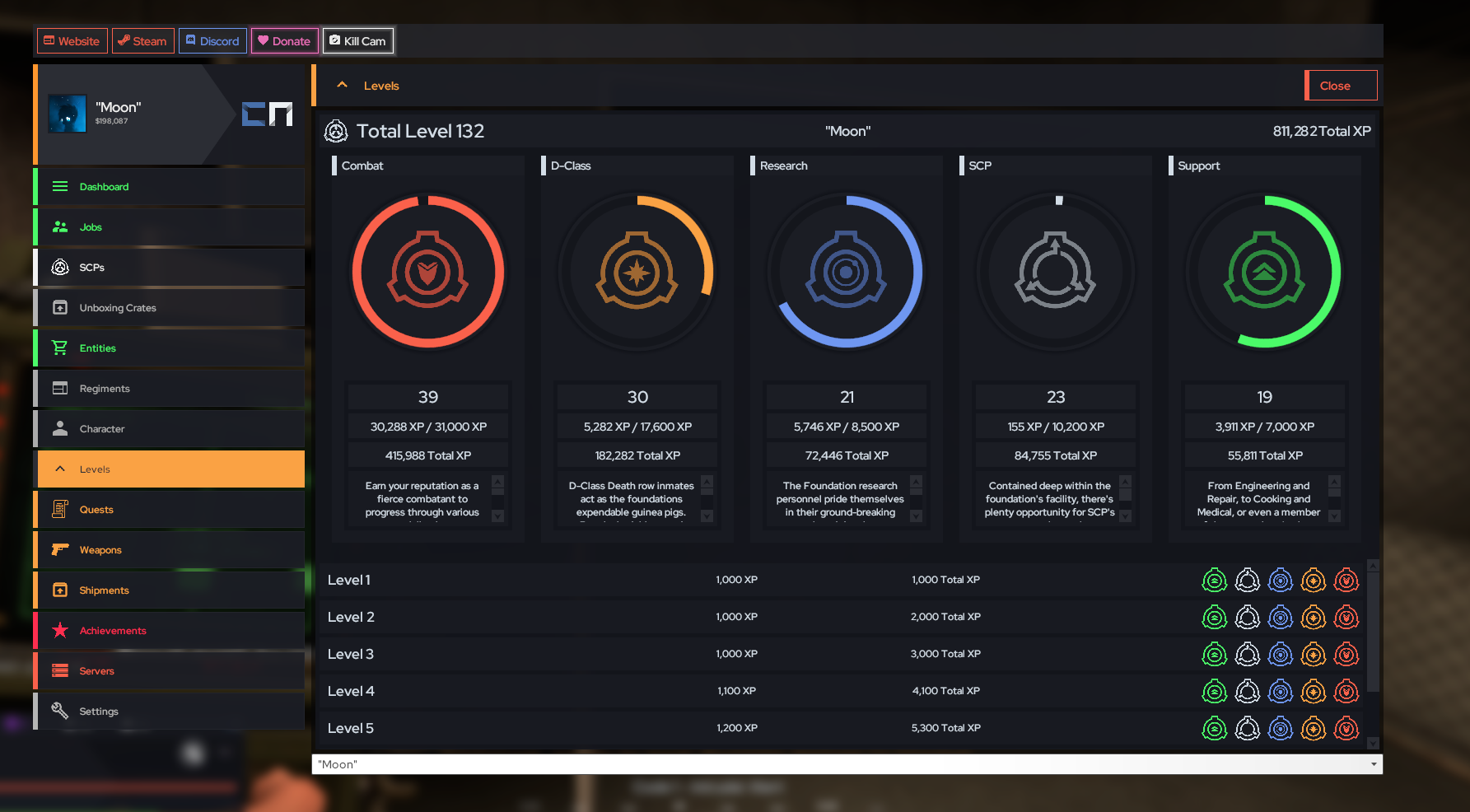Toggle the Kill Cam button
The height and width of the screenshot is (812, 1470).
pos(358,41)
